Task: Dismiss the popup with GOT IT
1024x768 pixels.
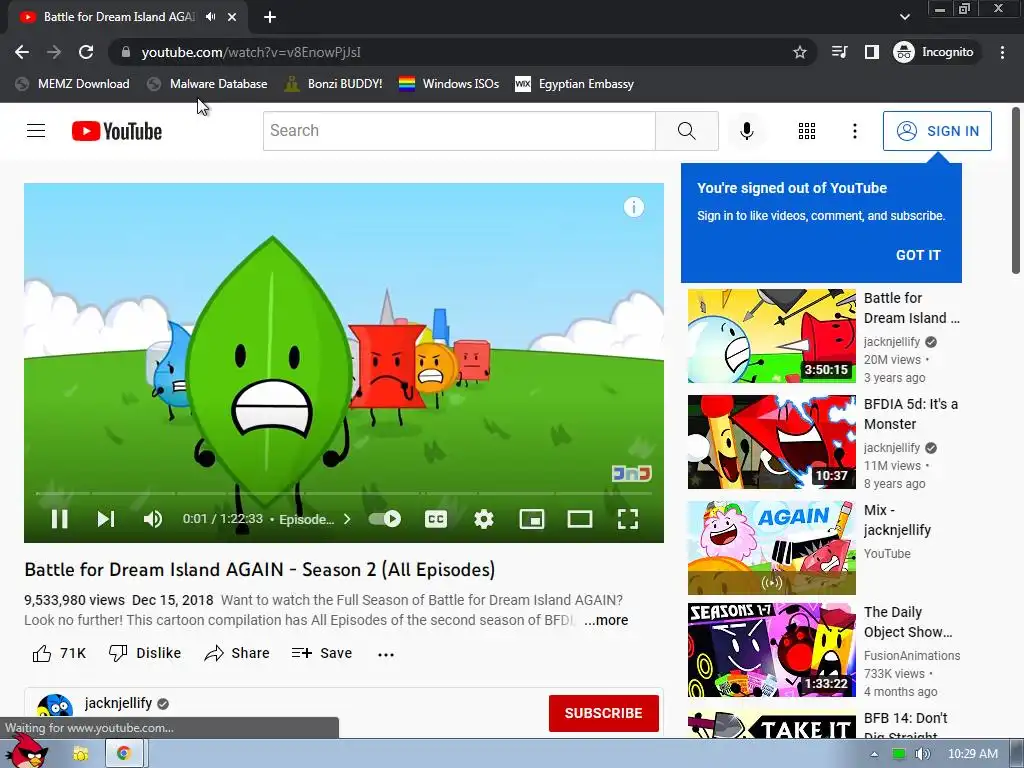Action: pos(918,255)
